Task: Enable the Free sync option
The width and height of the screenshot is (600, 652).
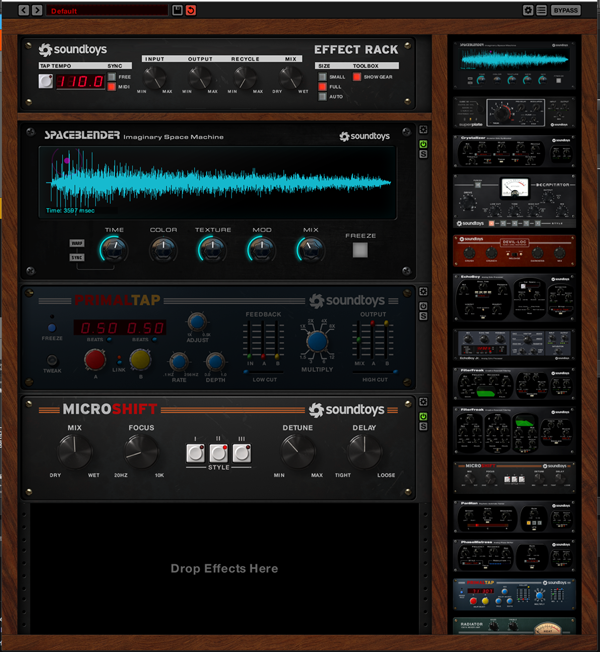Action: [x=112, y=76]
